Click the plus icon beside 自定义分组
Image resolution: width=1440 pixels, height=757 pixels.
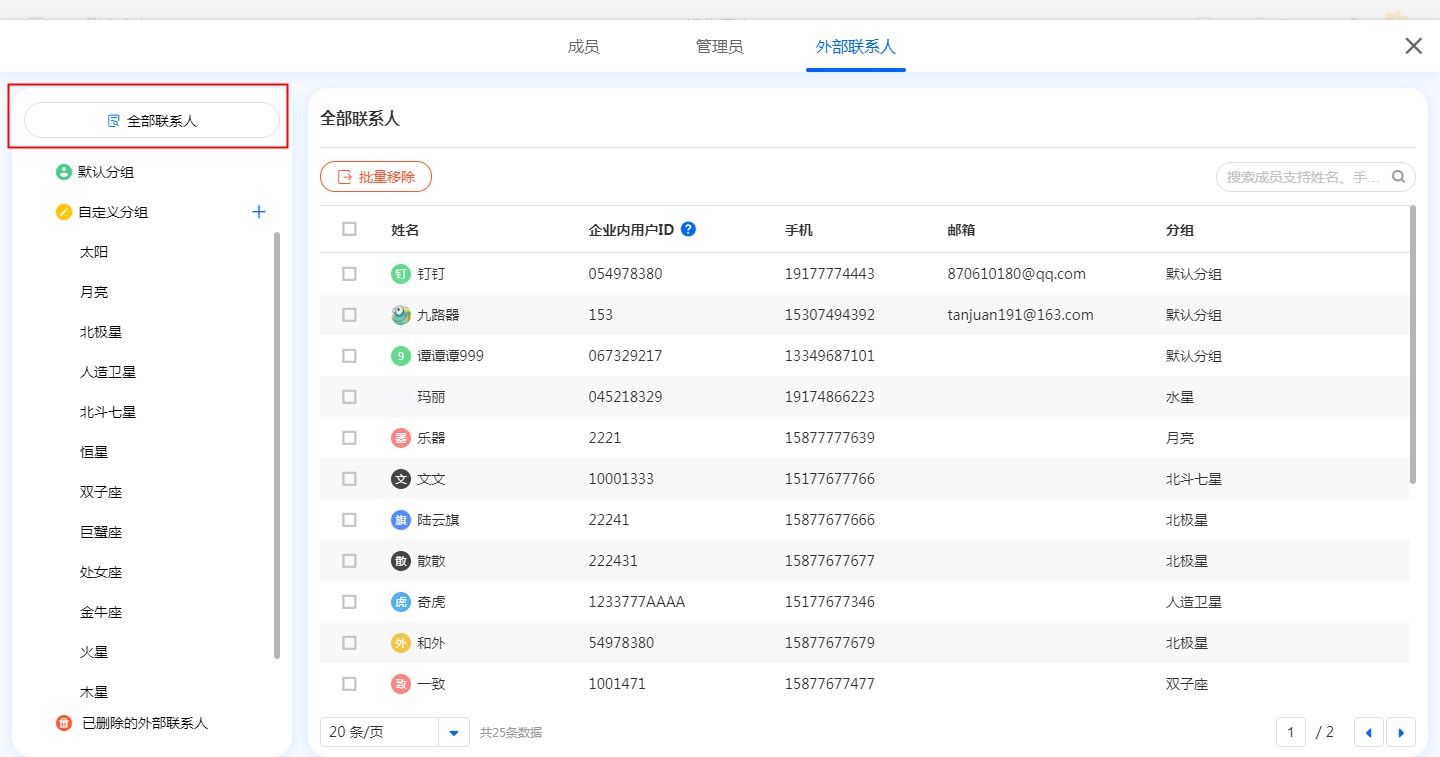tap(259, 212)
